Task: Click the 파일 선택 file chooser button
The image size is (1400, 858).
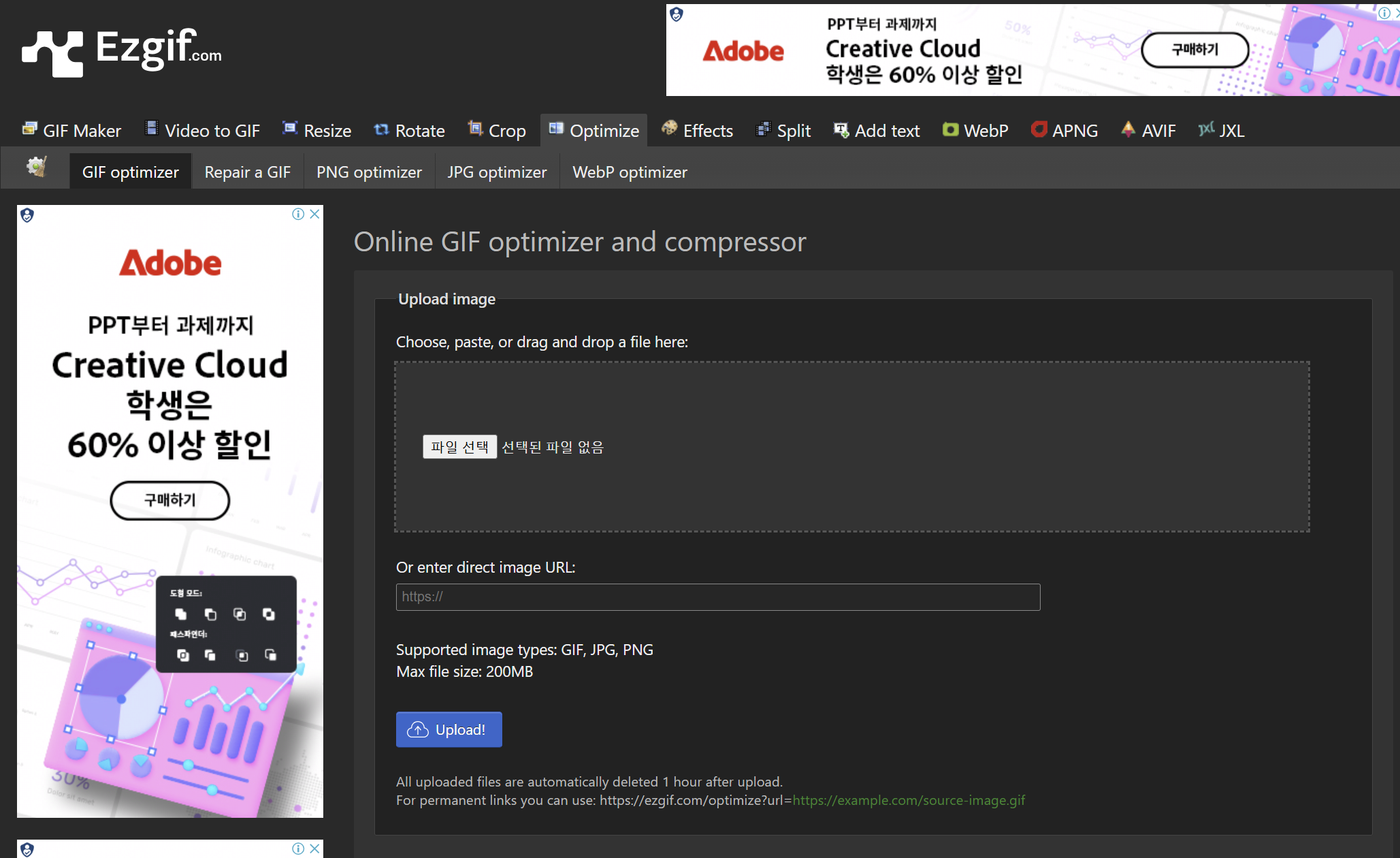Action: (460, 447)
